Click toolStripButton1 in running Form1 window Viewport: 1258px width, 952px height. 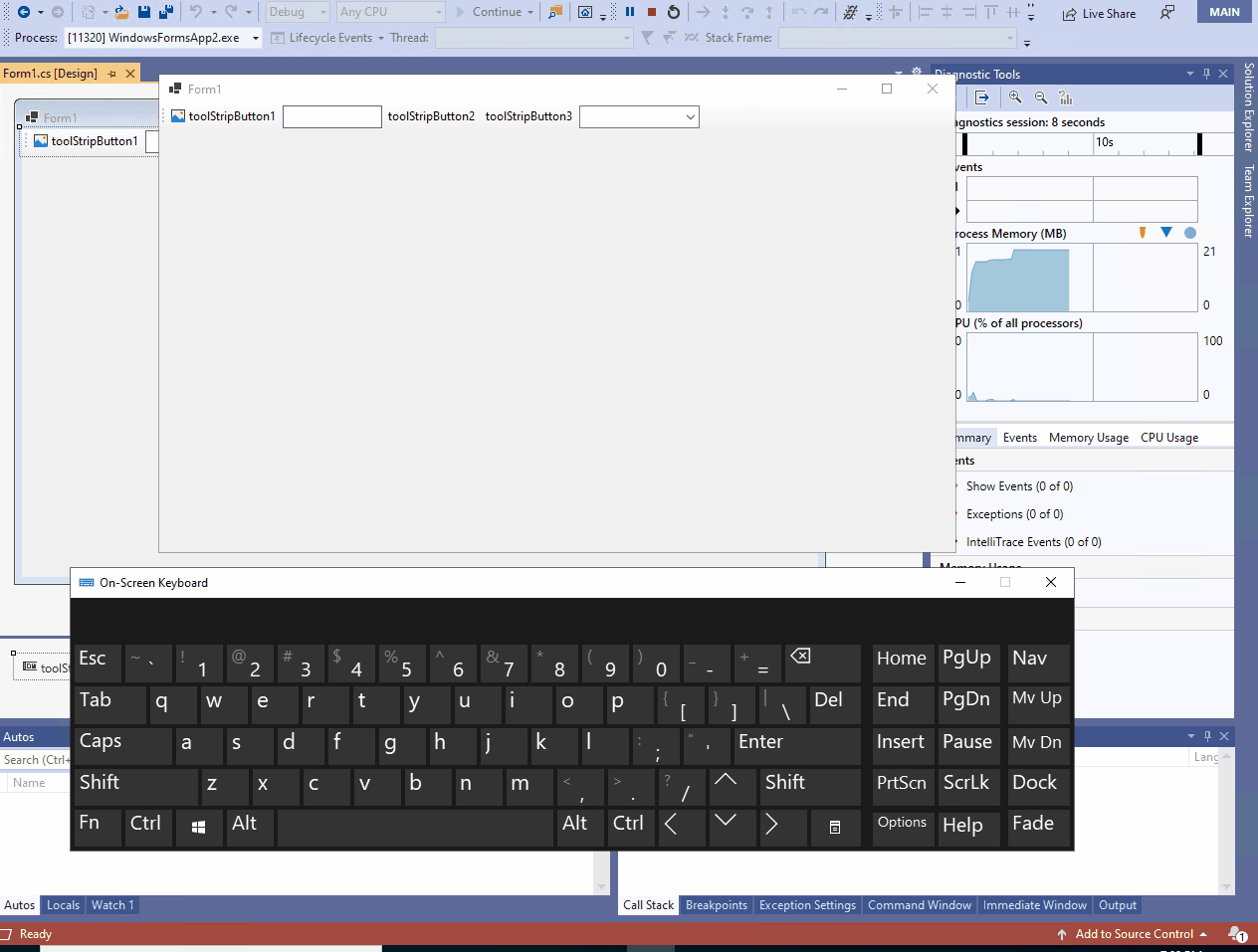pos(223,116)
